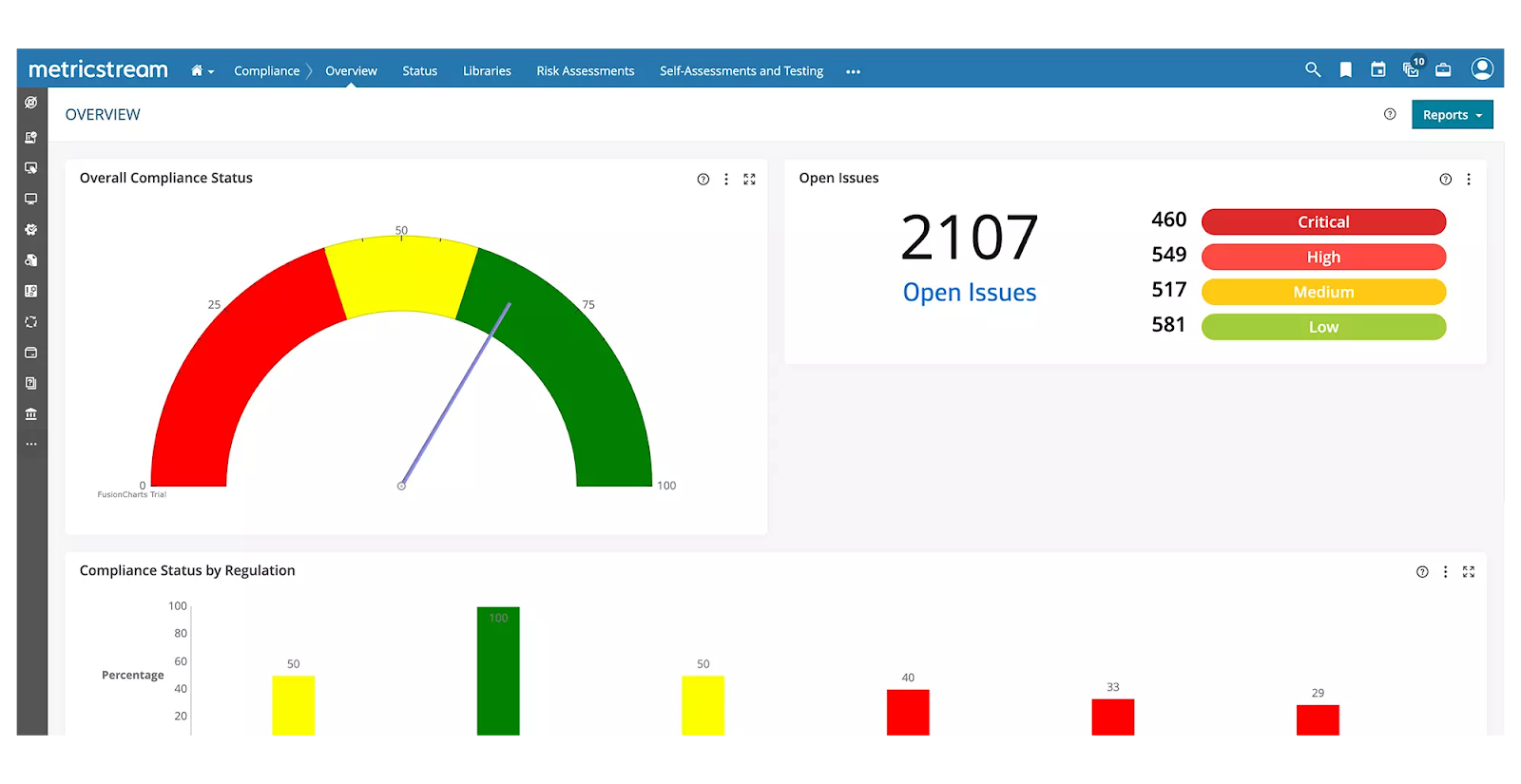This screenshot has height=784, width=1521.
Task: Open the bookmarks icon
Action: 1345,69
